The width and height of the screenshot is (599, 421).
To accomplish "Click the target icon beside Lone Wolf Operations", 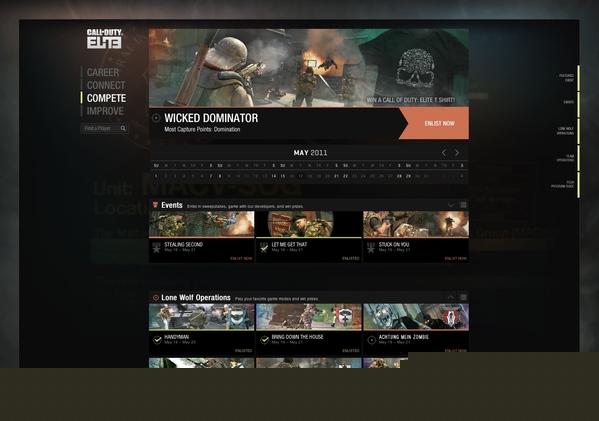I will click(x=155, y=298).
